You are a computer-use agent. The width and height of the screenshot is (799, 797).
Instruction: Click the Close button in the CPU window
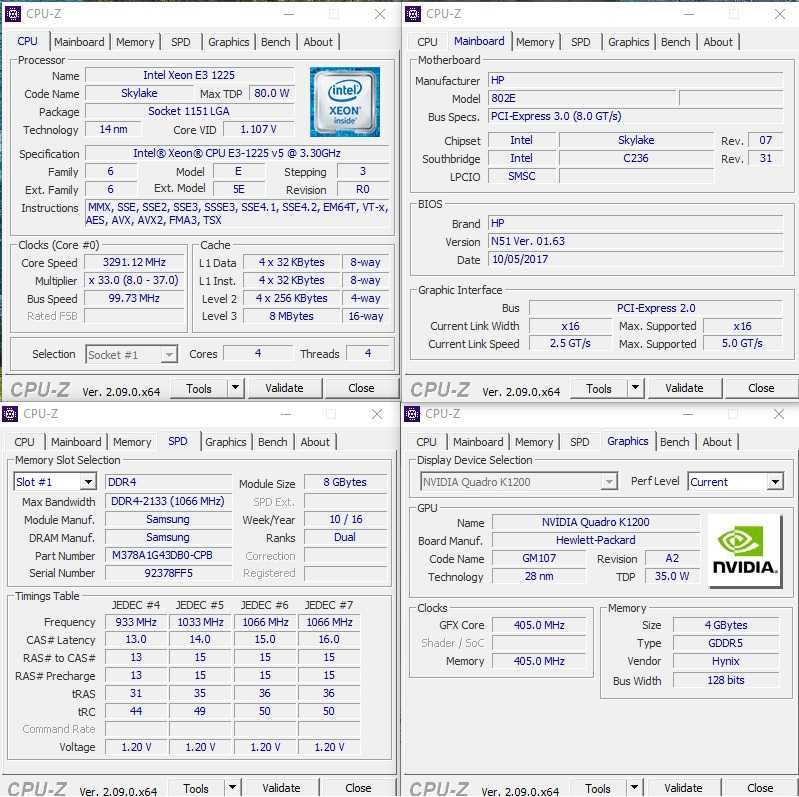[x=361, y=388]
